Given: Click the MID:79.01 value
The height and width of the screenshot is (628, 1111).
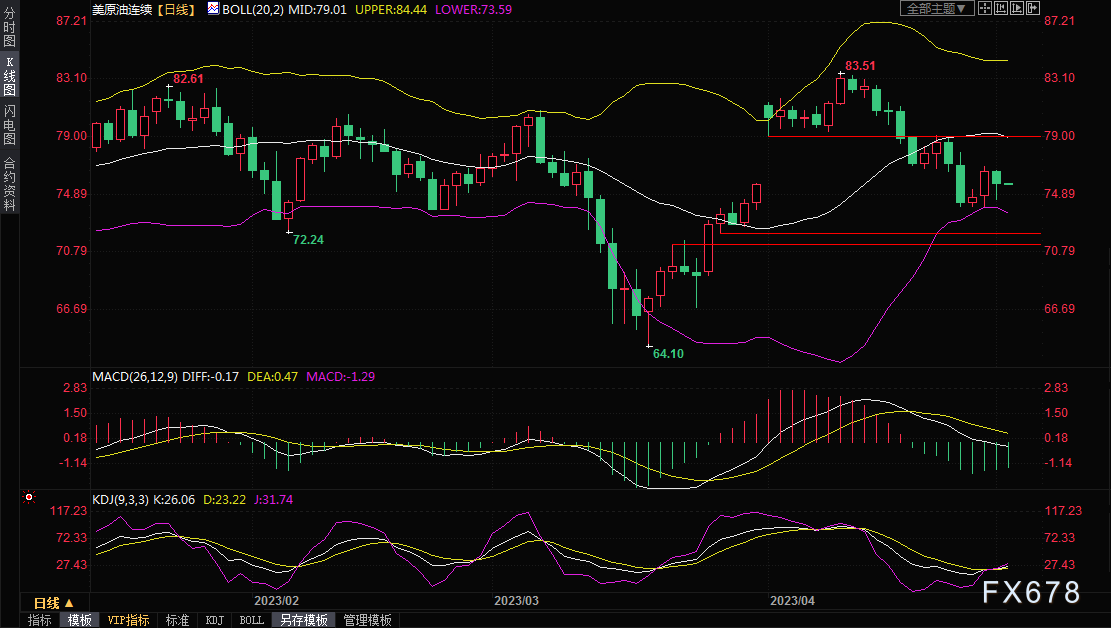Looking at the screenshot, I should click(x=317, y=10).
